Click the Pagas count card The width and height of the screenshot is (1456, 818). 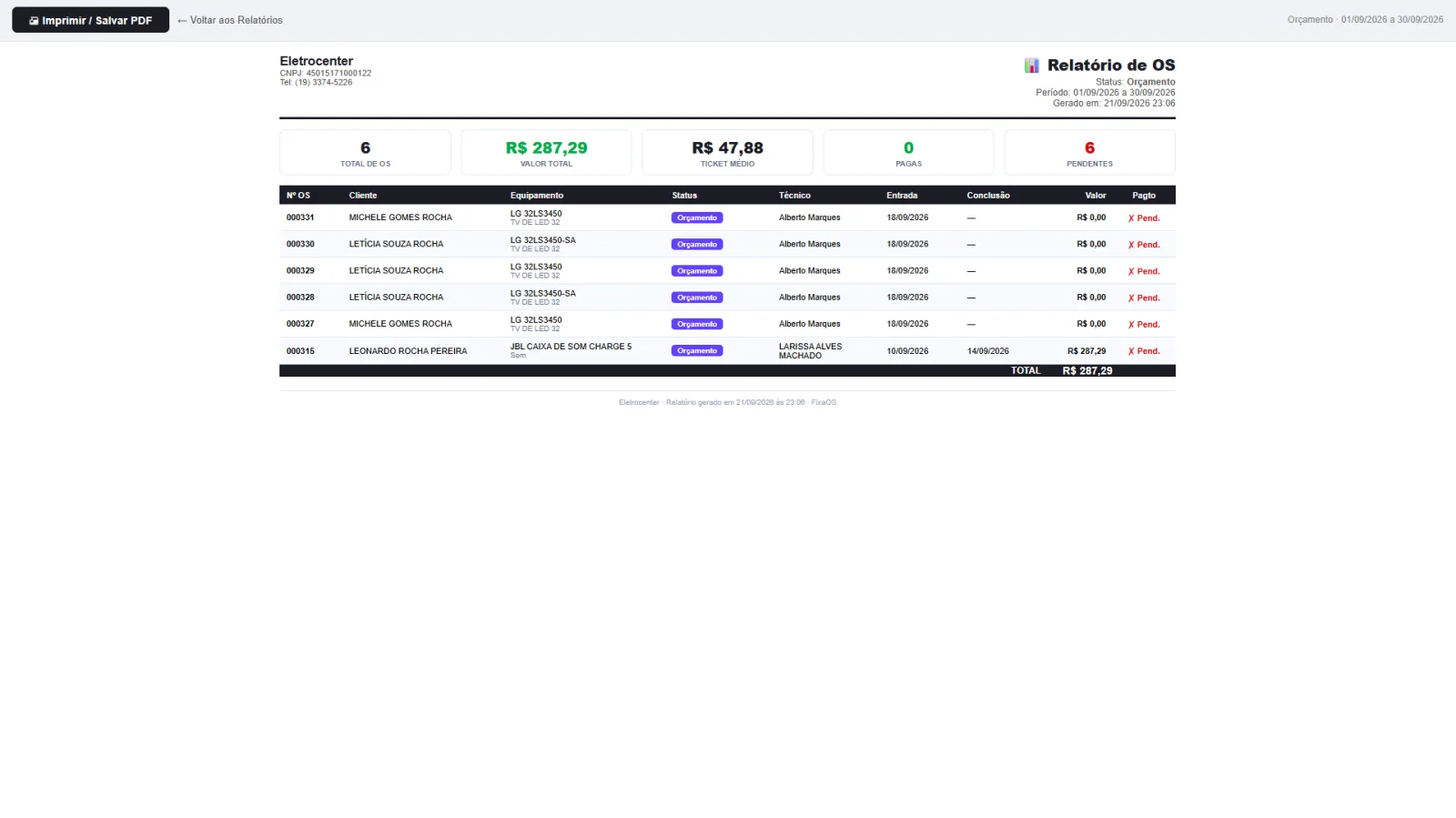coord(908,152)
